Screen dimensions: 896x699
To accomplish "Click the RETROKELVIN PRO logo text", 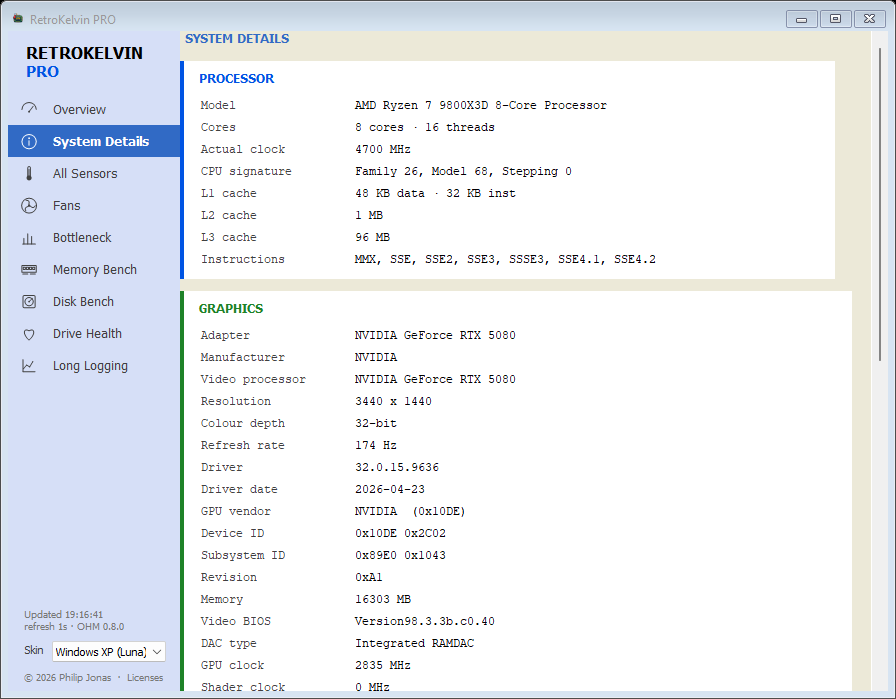I will click(x=84, y=62).
